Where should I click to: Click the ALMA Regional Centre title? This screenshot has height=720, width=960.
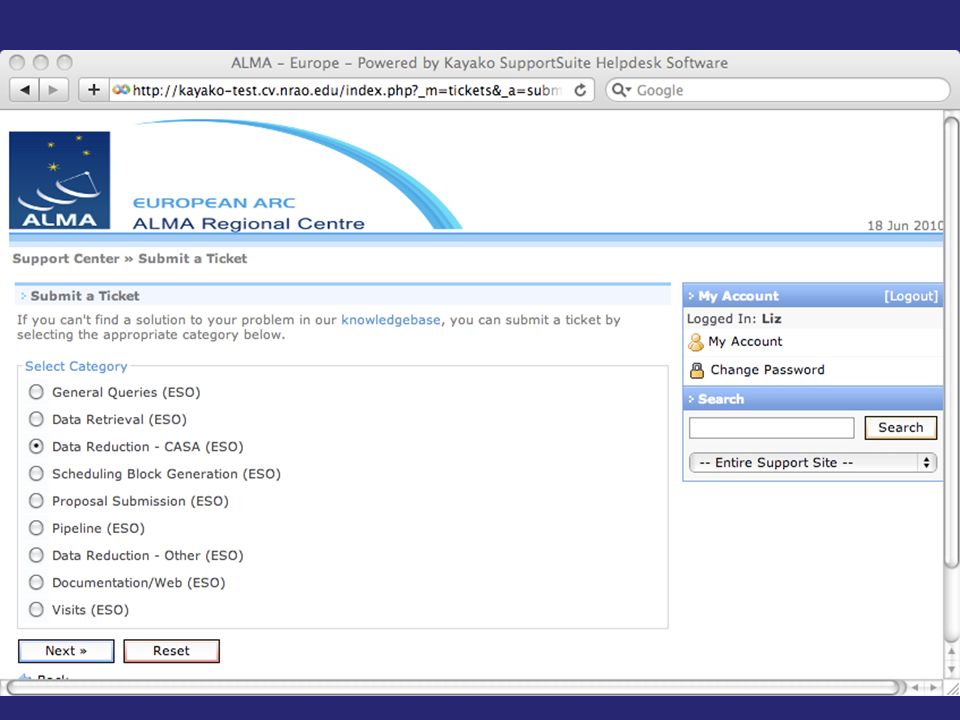pyautogui.click(x=249, y=223)
